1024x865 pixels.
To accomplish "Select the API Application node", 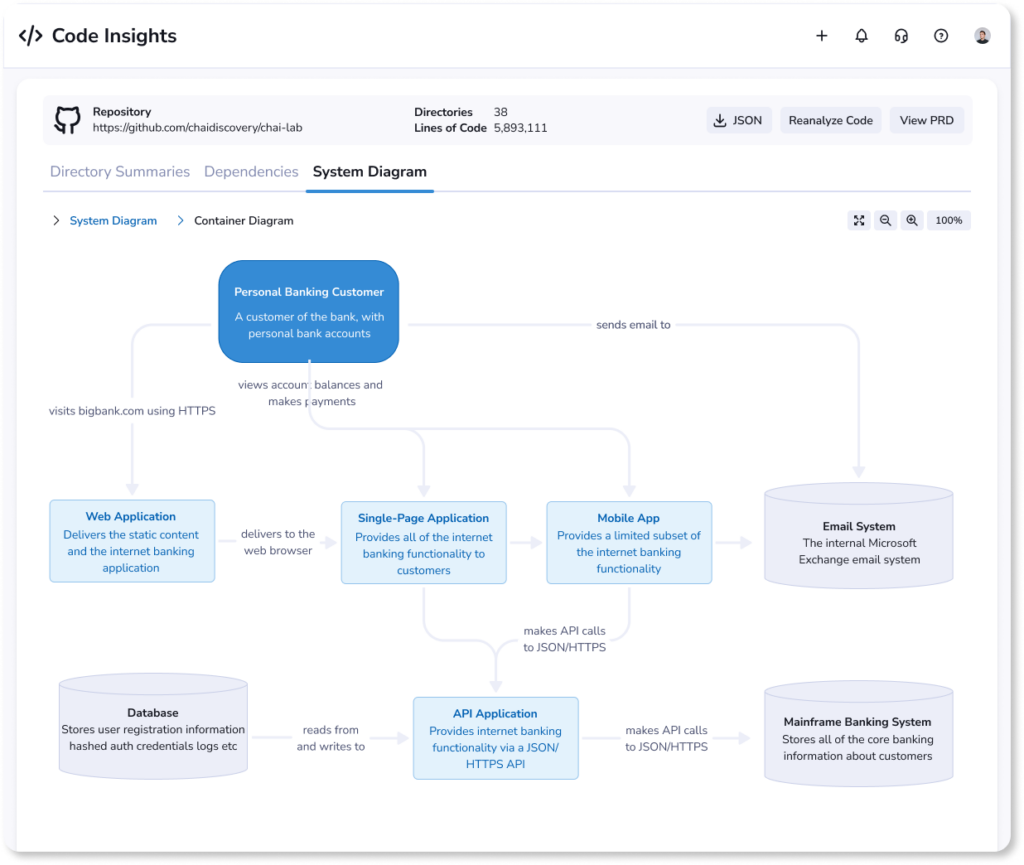I will coord(496,738).
